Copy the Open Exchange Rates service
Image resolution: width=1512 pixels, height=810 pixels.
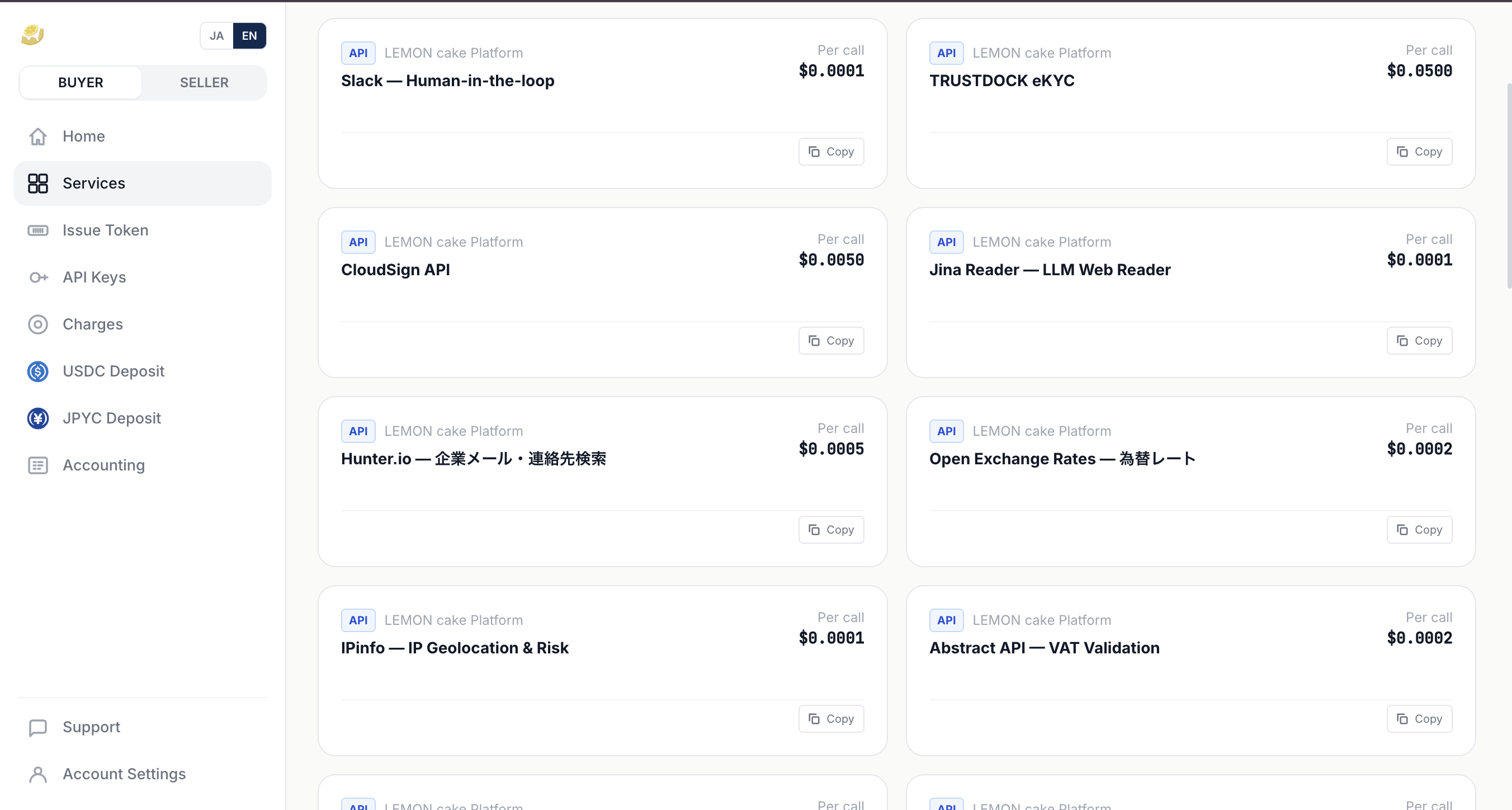pyautogui.click(x=1419, y=530)
